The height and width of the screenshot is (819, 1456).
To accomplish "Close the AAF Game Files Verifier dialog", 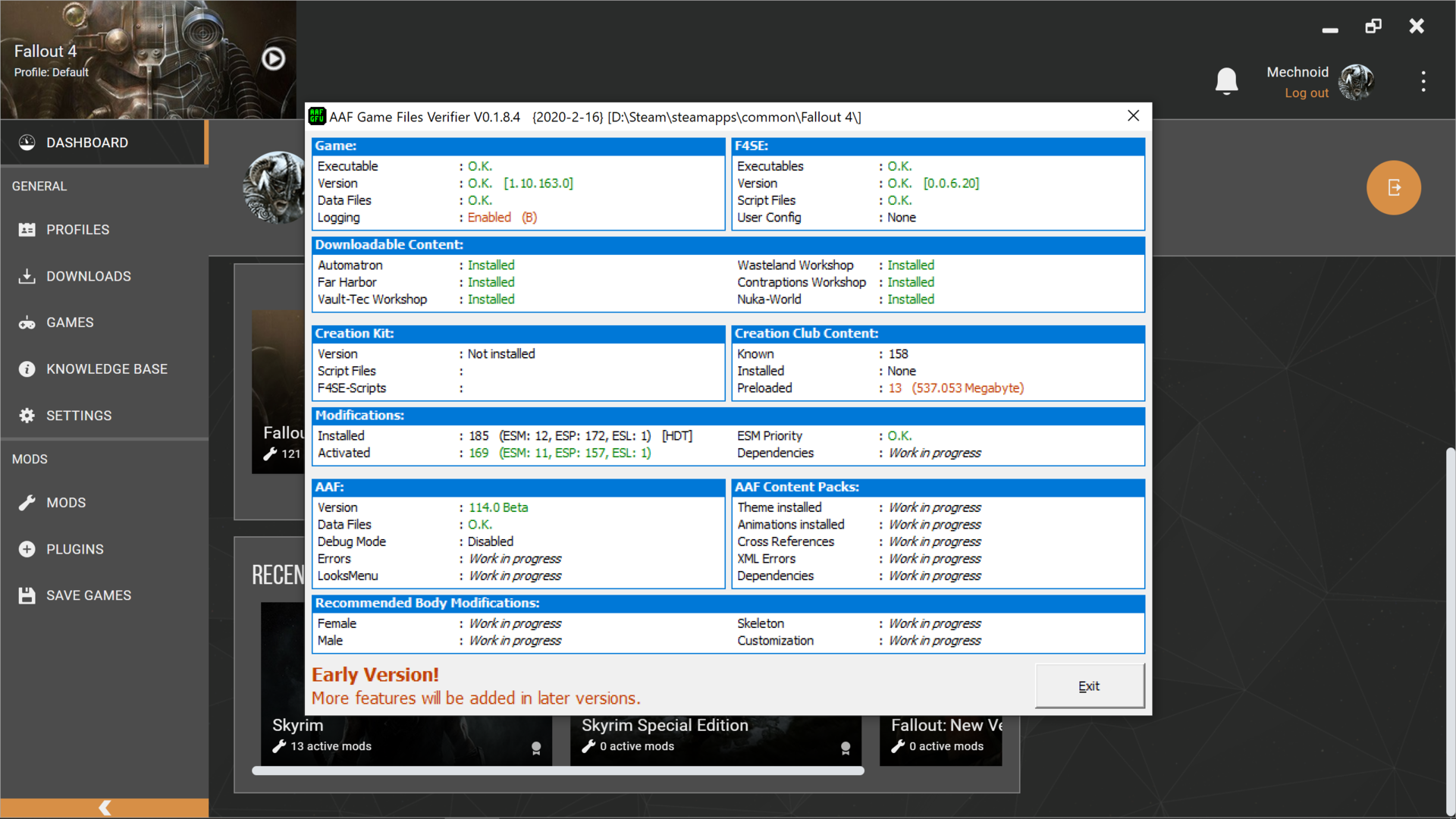I will tap(1133, 116).
